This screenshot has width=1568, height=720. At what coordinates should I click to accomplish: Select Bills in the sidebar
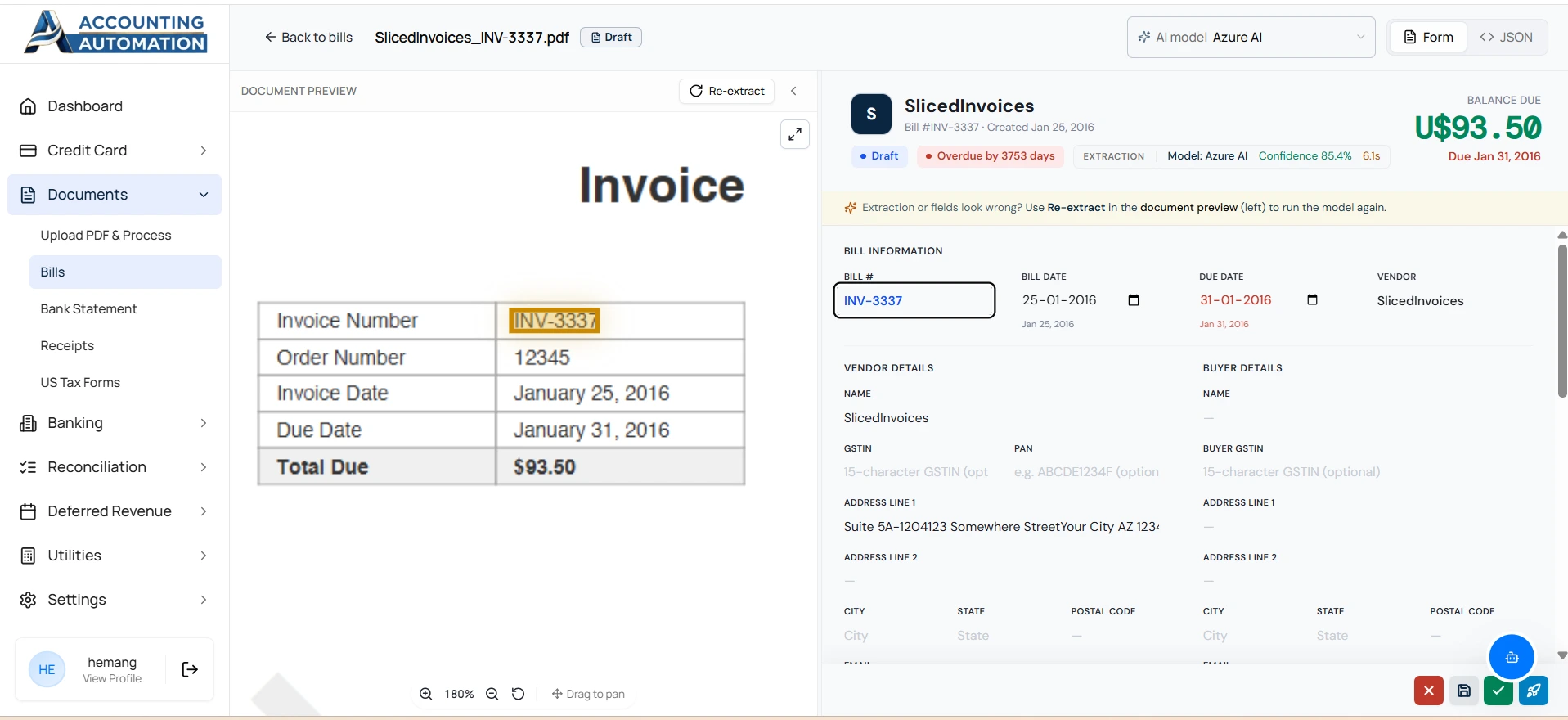pyautogui.click(x=125, y=272)
